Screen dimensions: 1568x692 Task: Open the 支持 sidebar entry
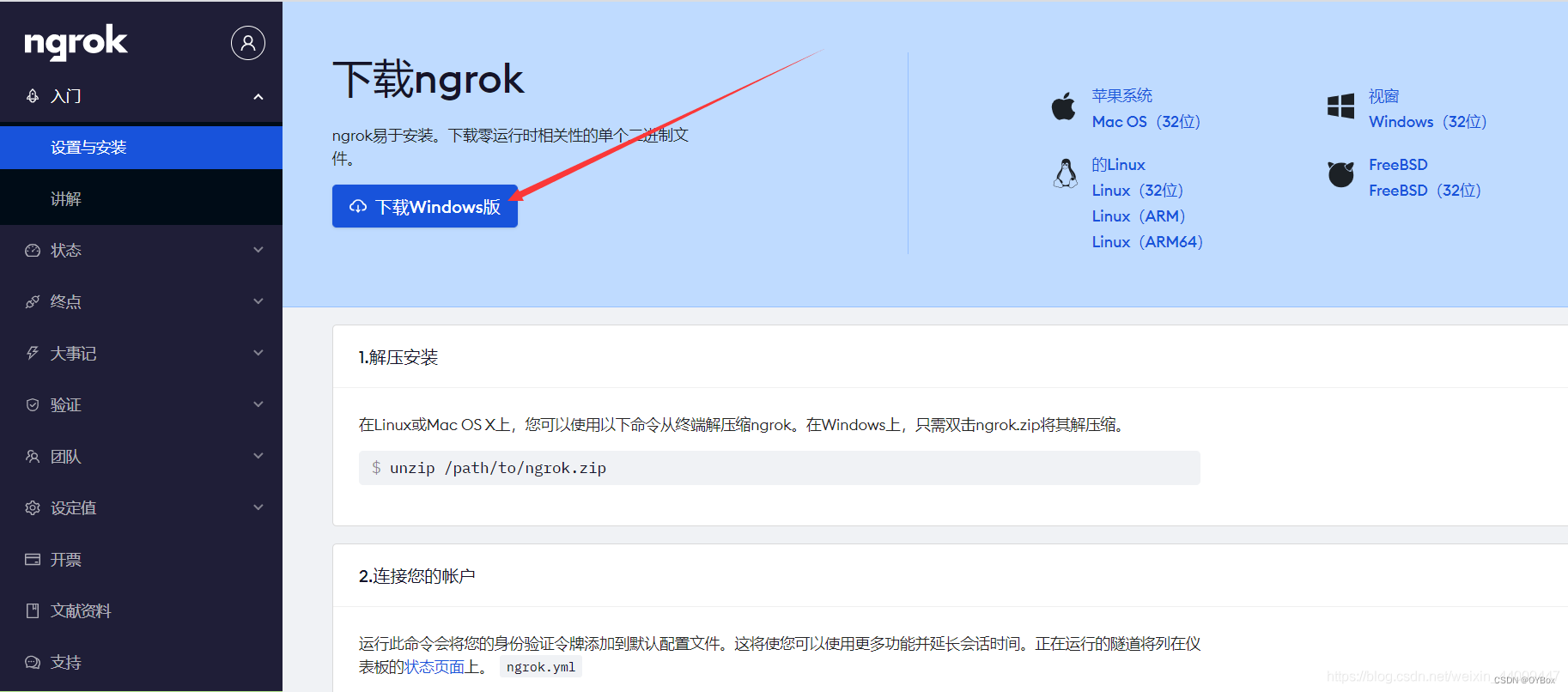[141, 663]
